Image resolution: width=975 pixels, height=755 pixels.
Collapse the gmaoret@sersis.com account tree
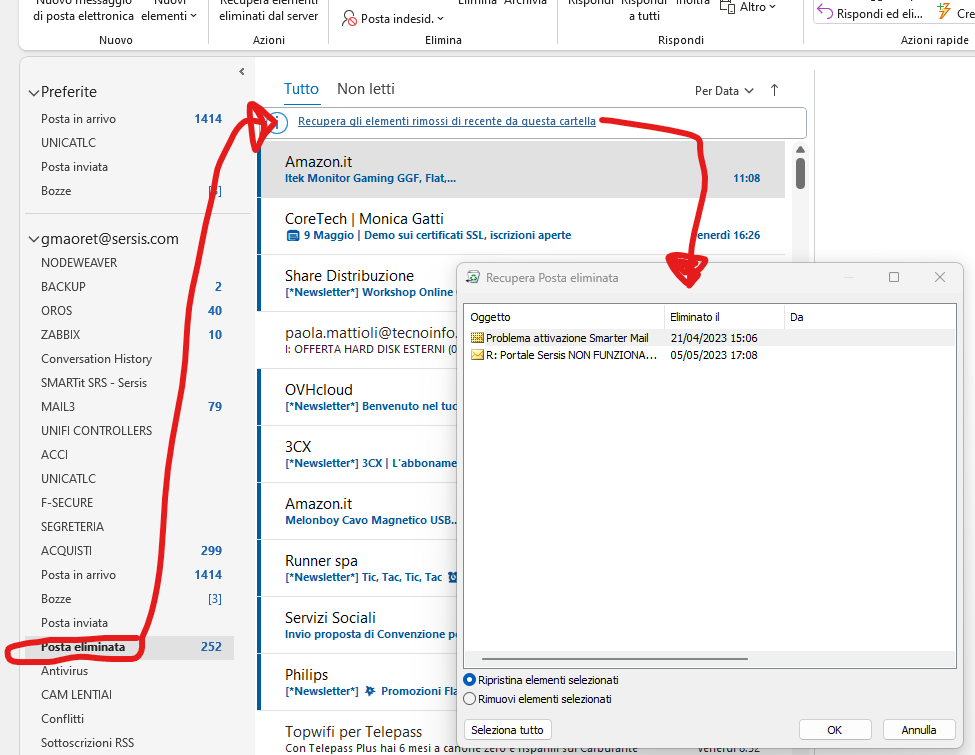point(34,239)
